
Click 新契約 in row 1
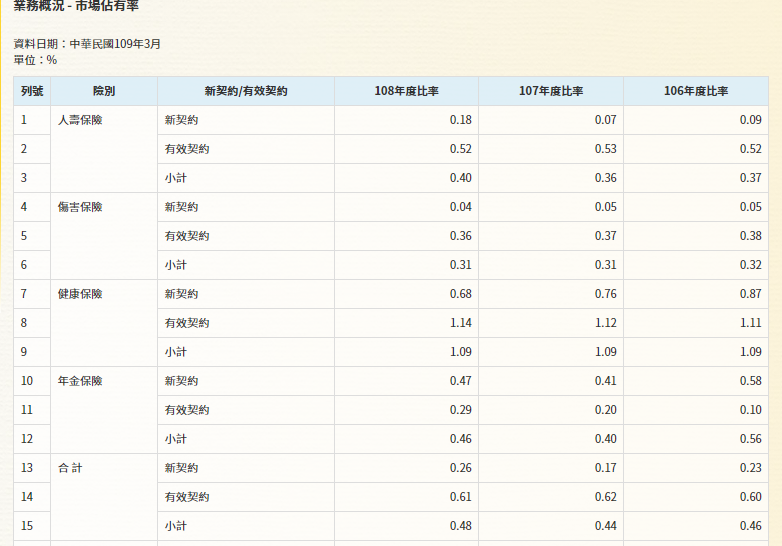click(x=181, y=120)
